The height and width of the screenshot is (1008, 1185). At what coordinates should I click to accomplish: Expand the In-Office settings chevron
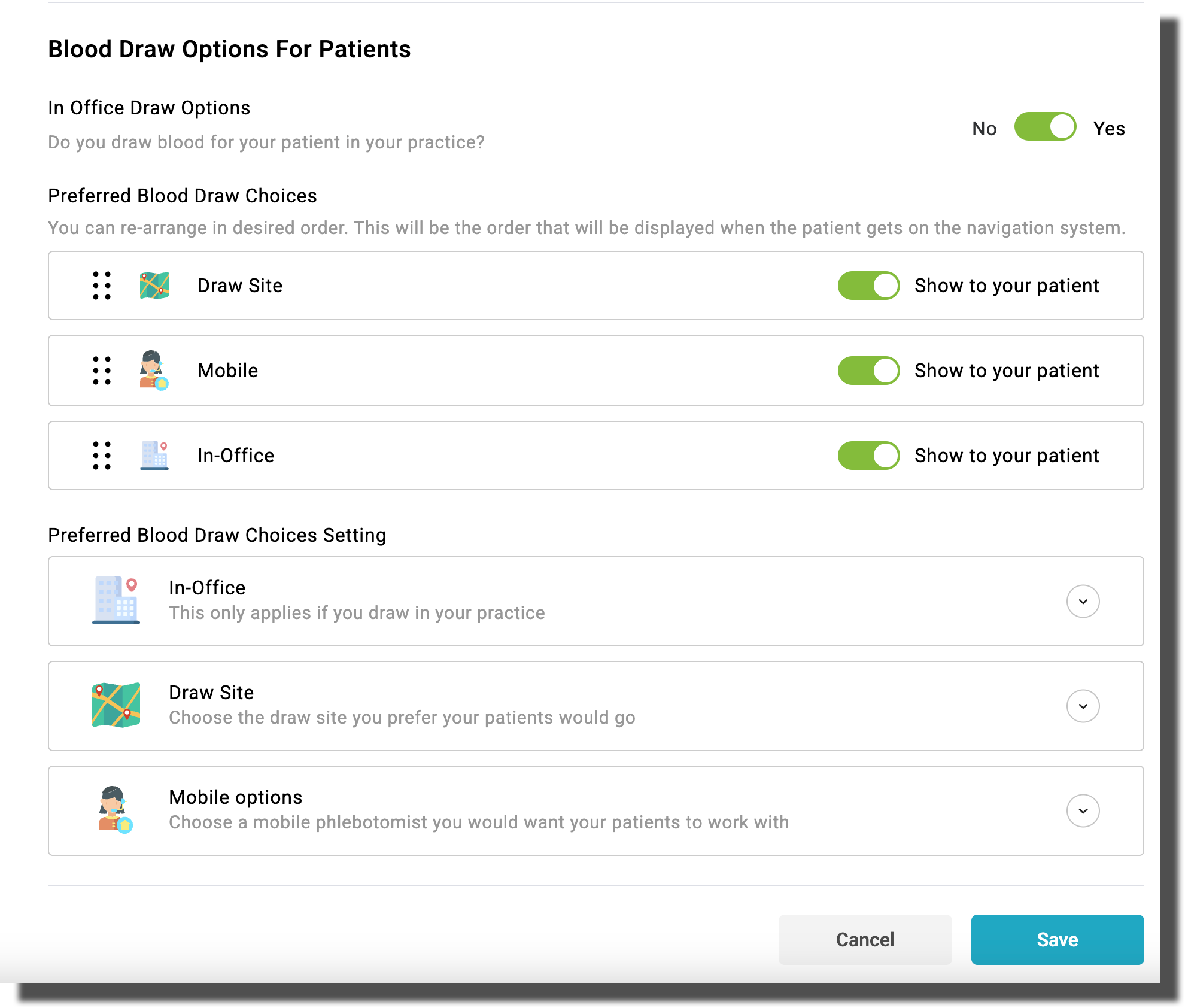[x=1083, y=601]
